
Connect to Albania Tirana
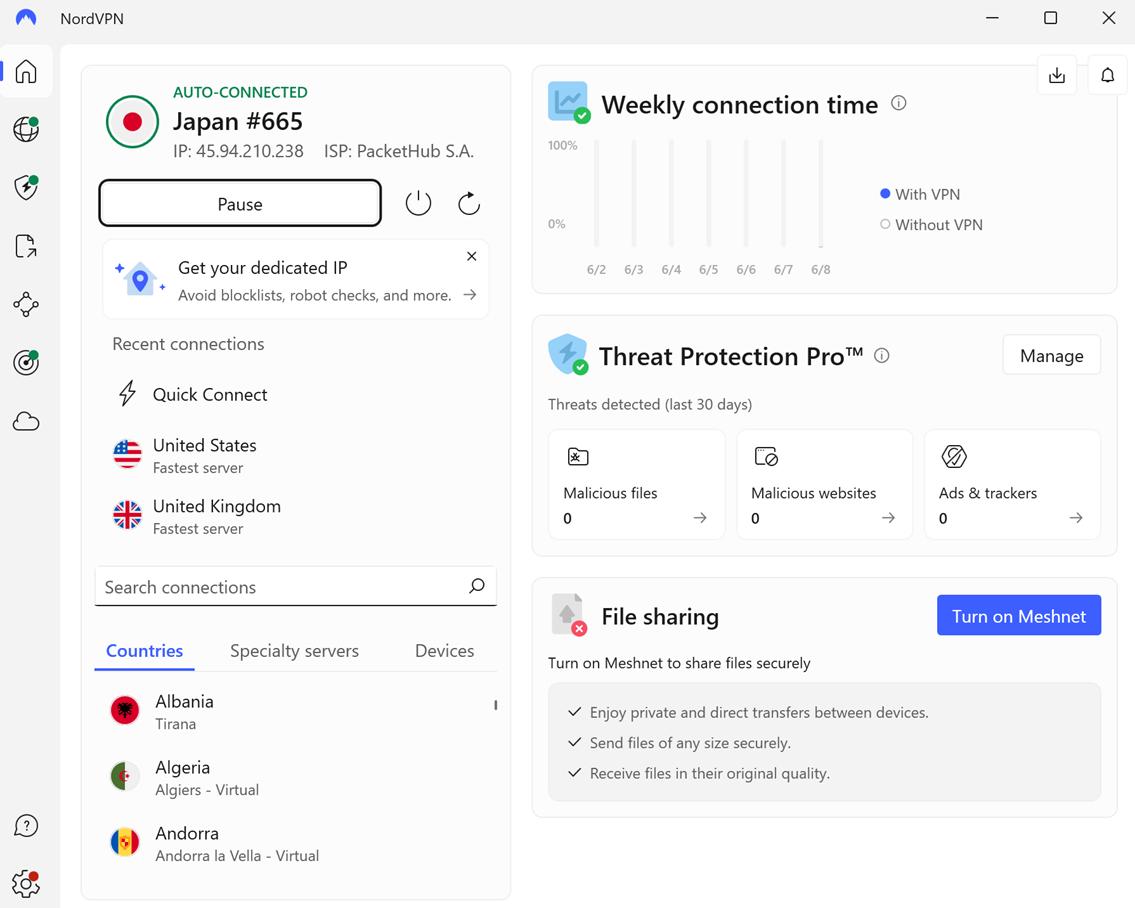[295, 712]
